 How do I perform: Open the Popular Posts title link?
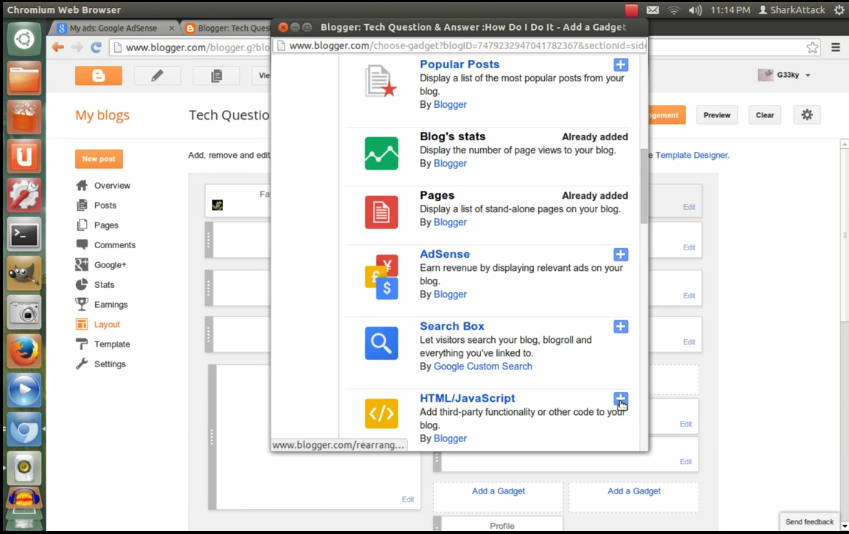(x=460, y=64)
